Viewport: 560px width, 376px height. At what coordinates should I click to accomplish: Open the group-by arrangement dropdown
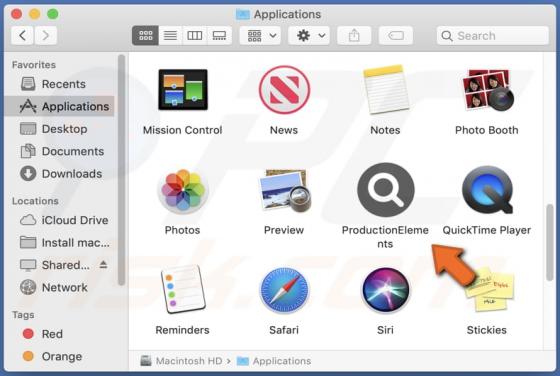coord(261,35)
